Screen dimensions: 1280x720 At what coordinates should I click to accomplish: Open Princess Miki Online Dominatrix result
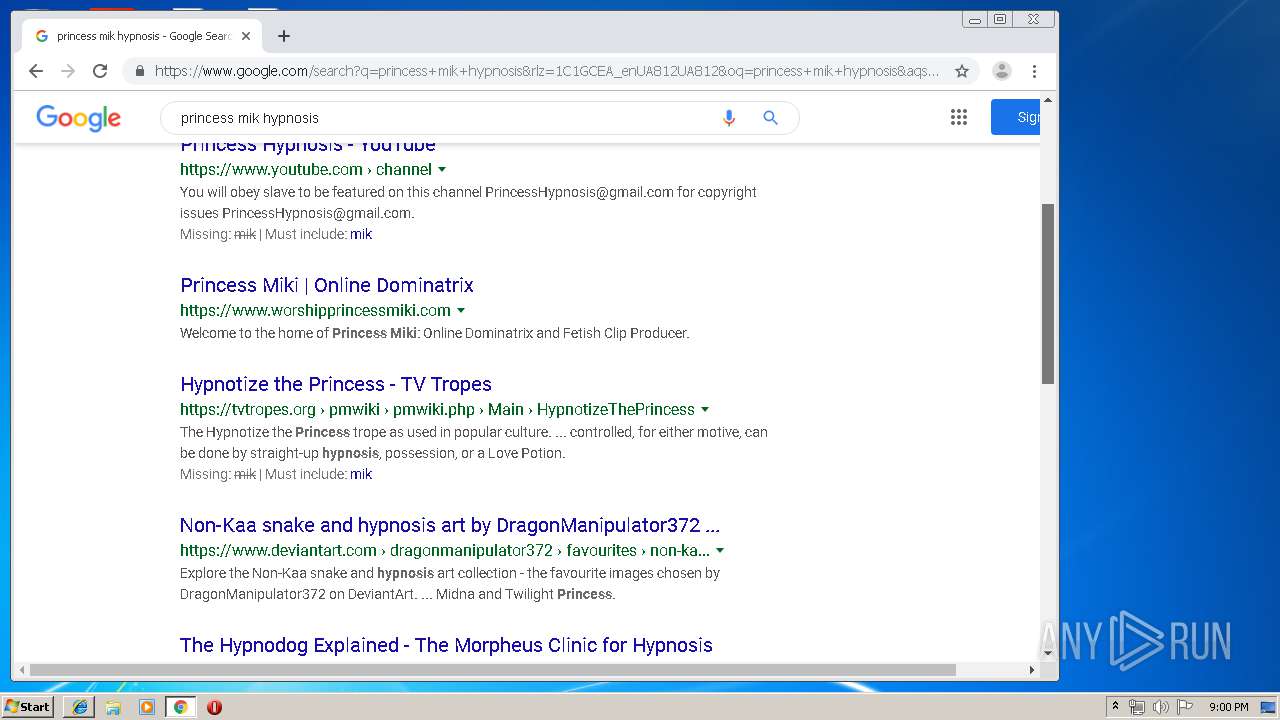[327, 285]
